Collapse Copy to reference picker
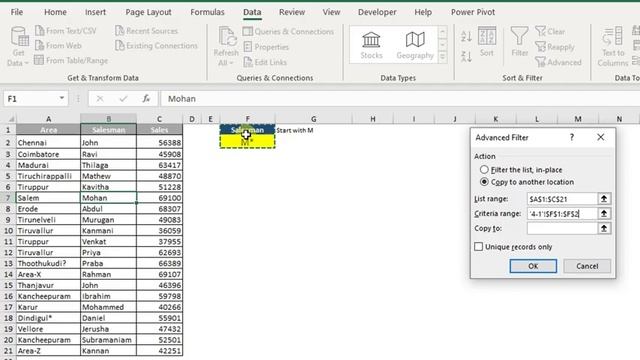Image resolution: width=640 pixels, height=360 pixels. [604, 228]
